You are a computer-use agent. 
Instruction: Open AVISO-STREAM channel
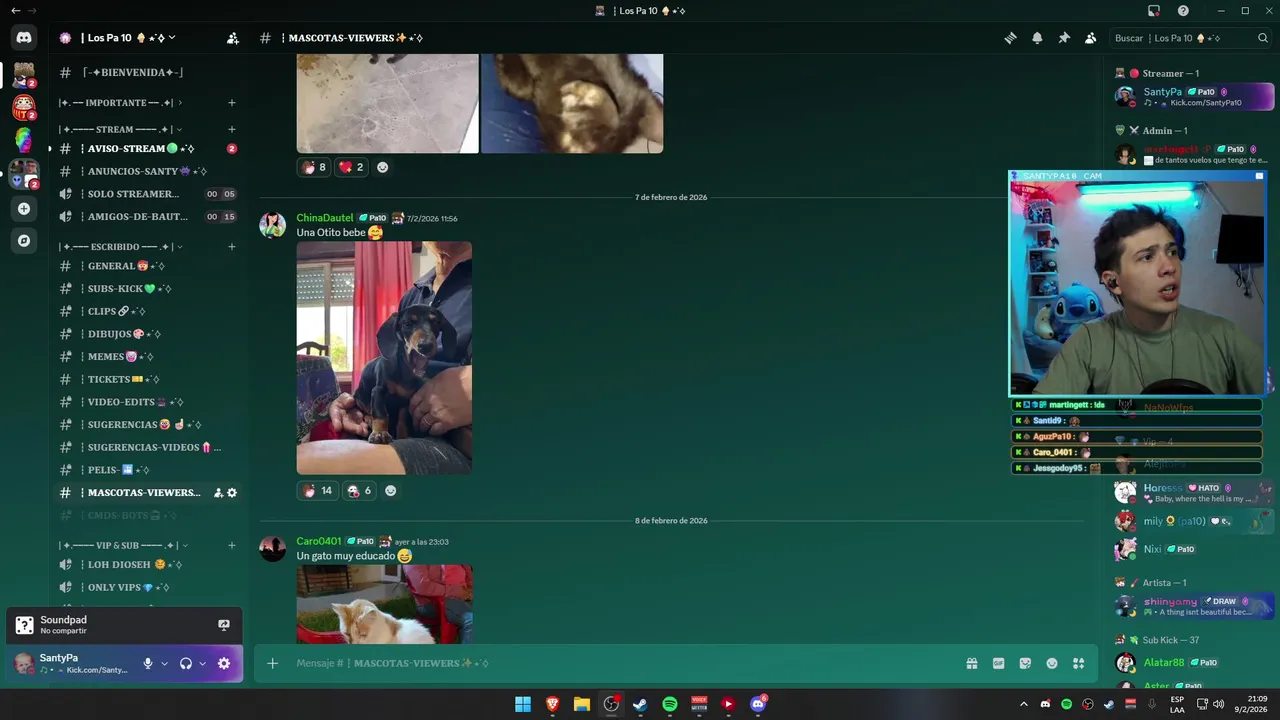[x=147, y=149]
